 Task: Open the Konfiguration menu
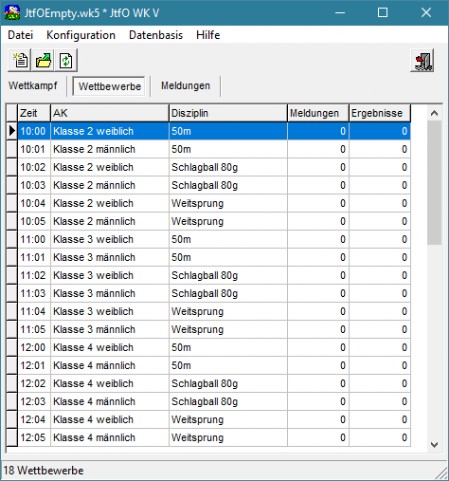tap(81, 35)
